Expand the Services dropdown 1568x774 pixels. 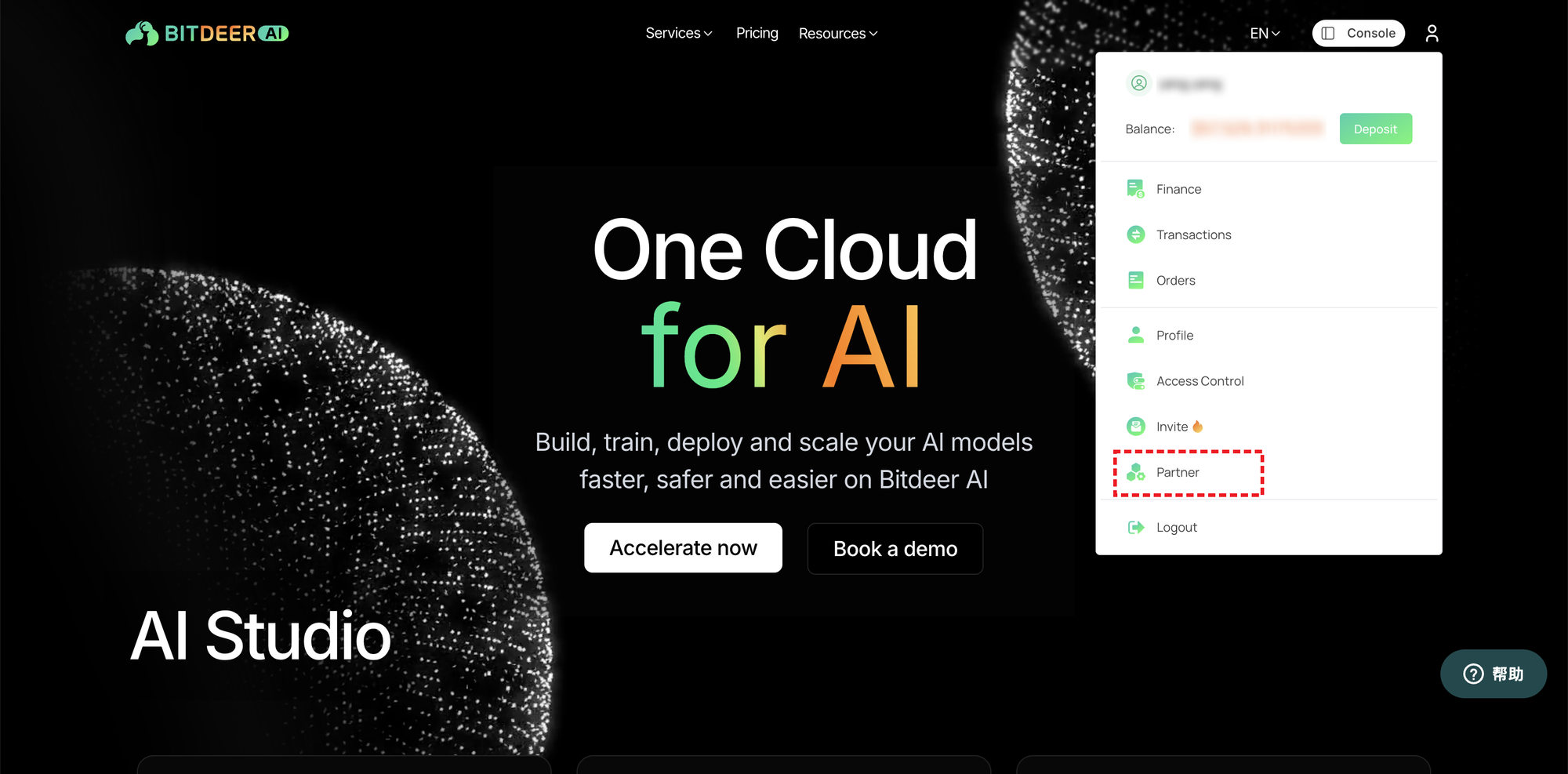coord(679,33)
